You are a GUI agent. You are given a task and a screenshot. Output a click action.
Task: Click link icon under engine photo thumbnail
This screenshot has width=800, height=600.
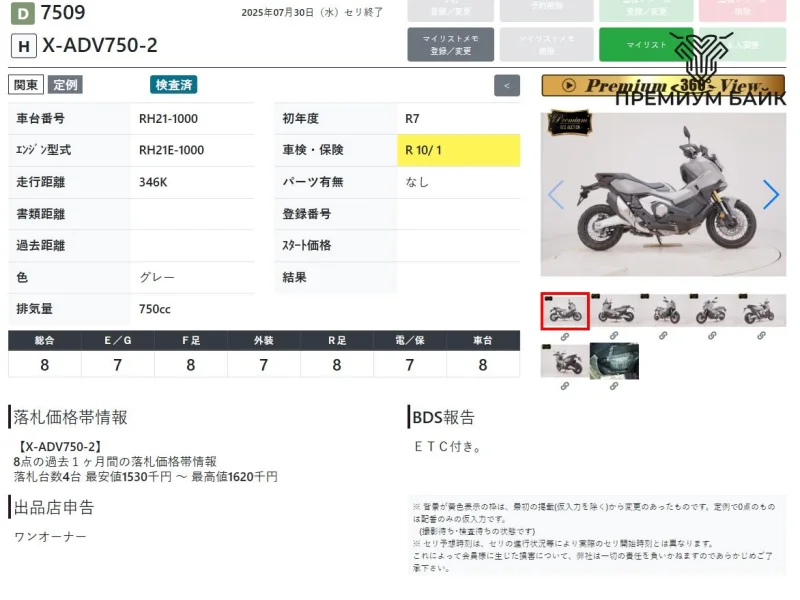click(614, 386)
